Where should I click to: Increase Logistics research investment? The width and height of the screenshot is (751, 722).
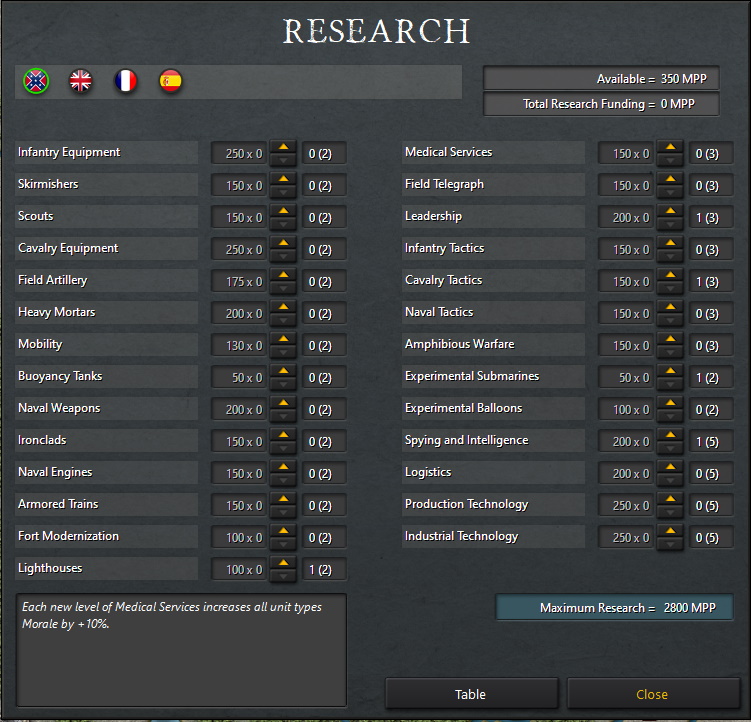click(x=671, y=467)
